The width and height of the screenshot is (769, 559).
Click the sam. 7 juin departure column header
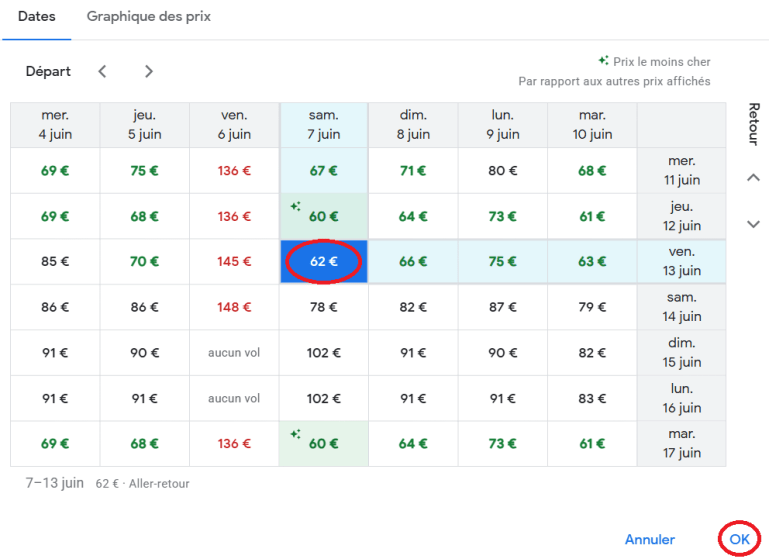pos(323,125)
